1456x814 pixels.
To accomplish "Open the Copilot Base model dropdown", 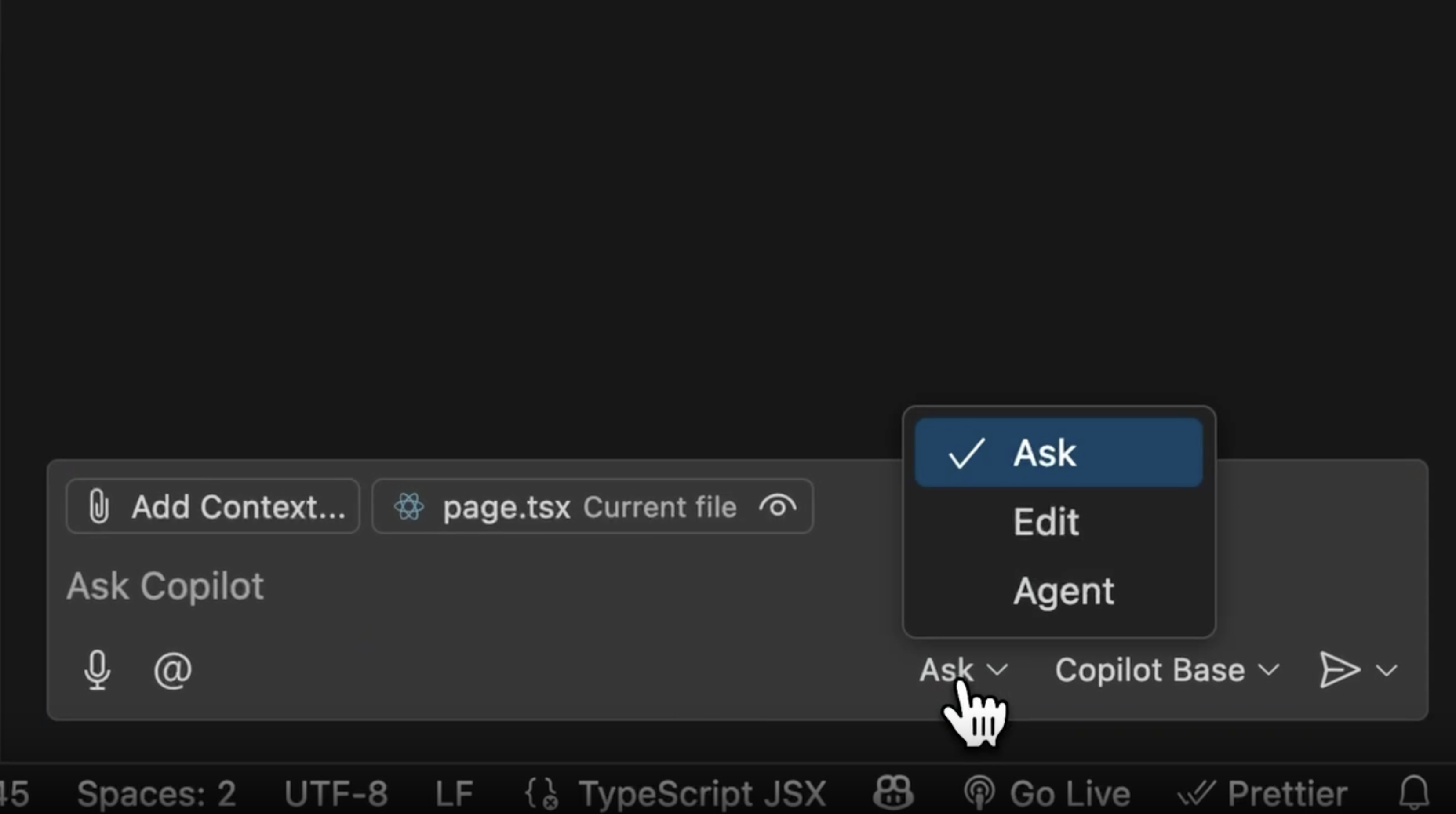I will pos(1167,670).
